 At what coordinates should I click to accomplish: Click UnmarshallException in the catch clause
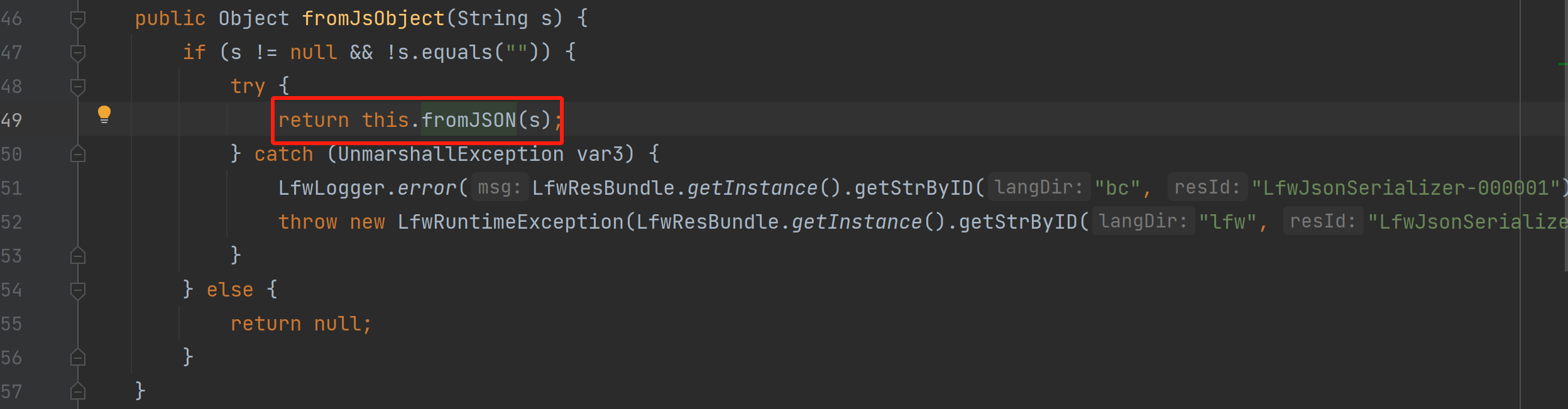(450, 154)
